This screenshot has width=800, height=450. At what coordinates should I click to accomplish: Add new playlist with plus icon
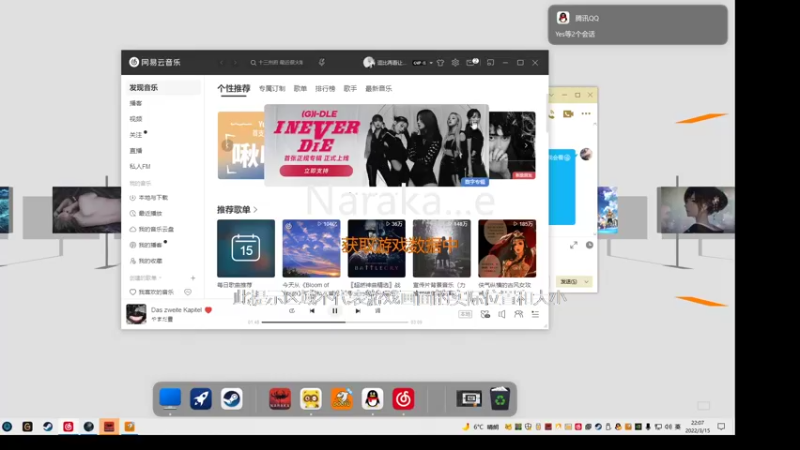pos(193,278)
